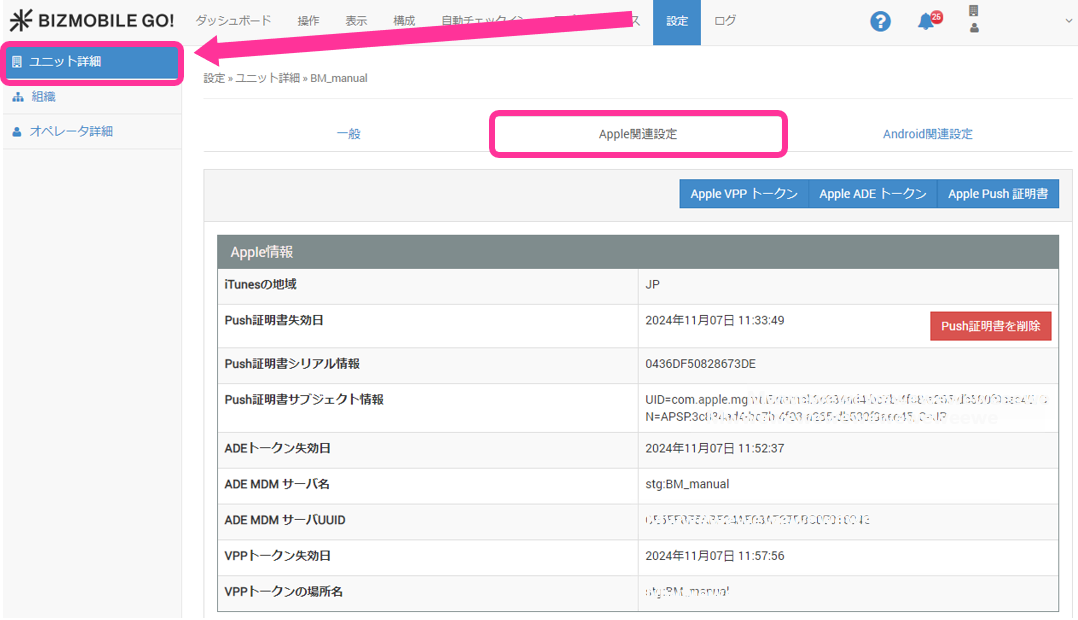The height and width of the screenshot is (620, 1078).
Task: Switch to the Android関連設定 tab
Action: pos(927,134)
